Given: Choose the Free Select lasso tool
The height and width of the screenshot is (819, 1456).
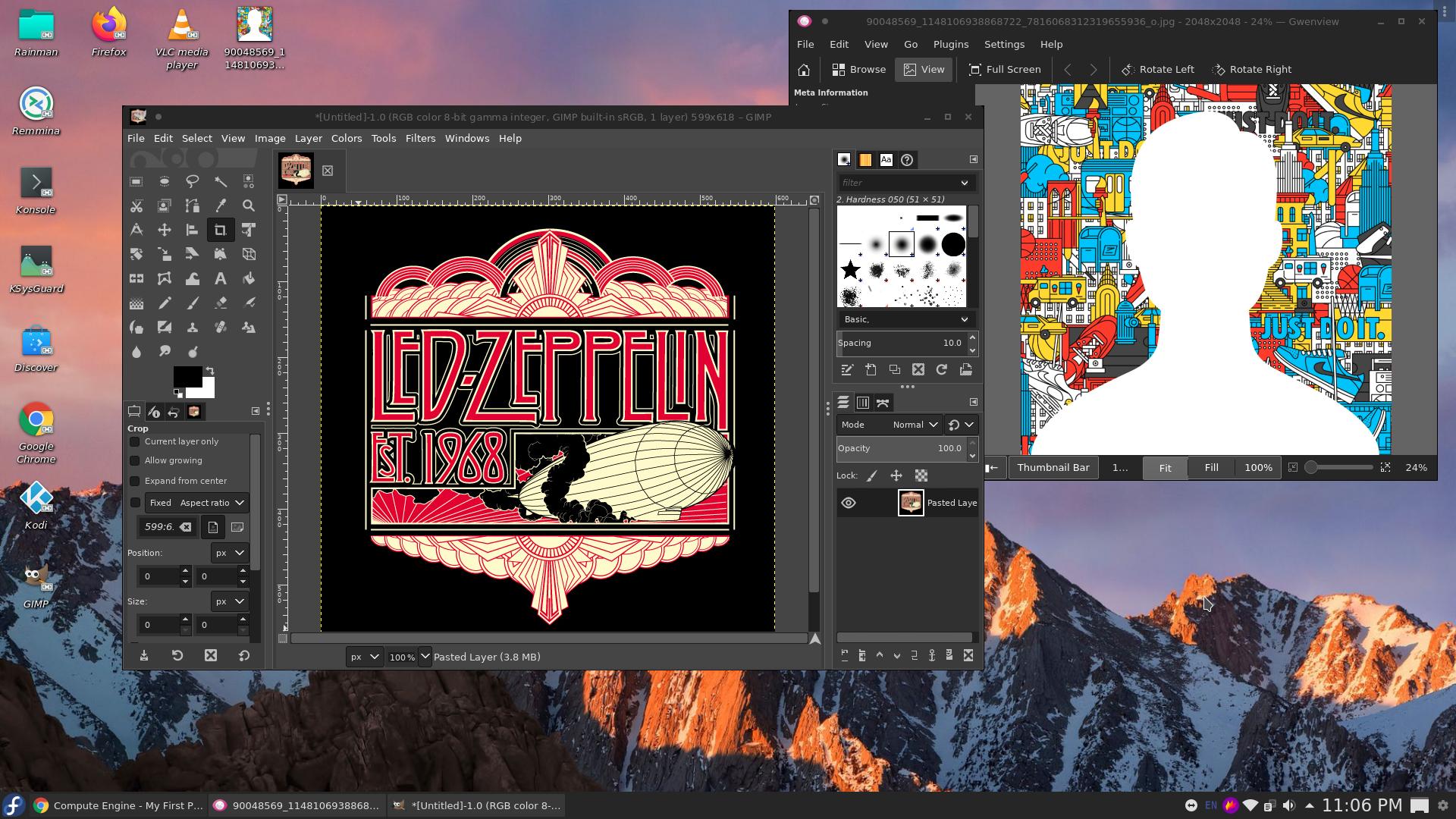Looking at the screenshot, I should click(192, 181).
